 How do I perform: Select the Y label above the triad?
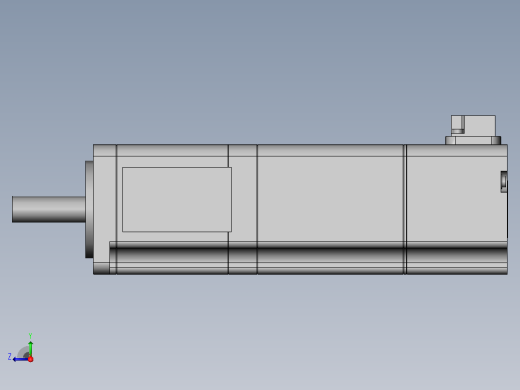coord(30,336)
